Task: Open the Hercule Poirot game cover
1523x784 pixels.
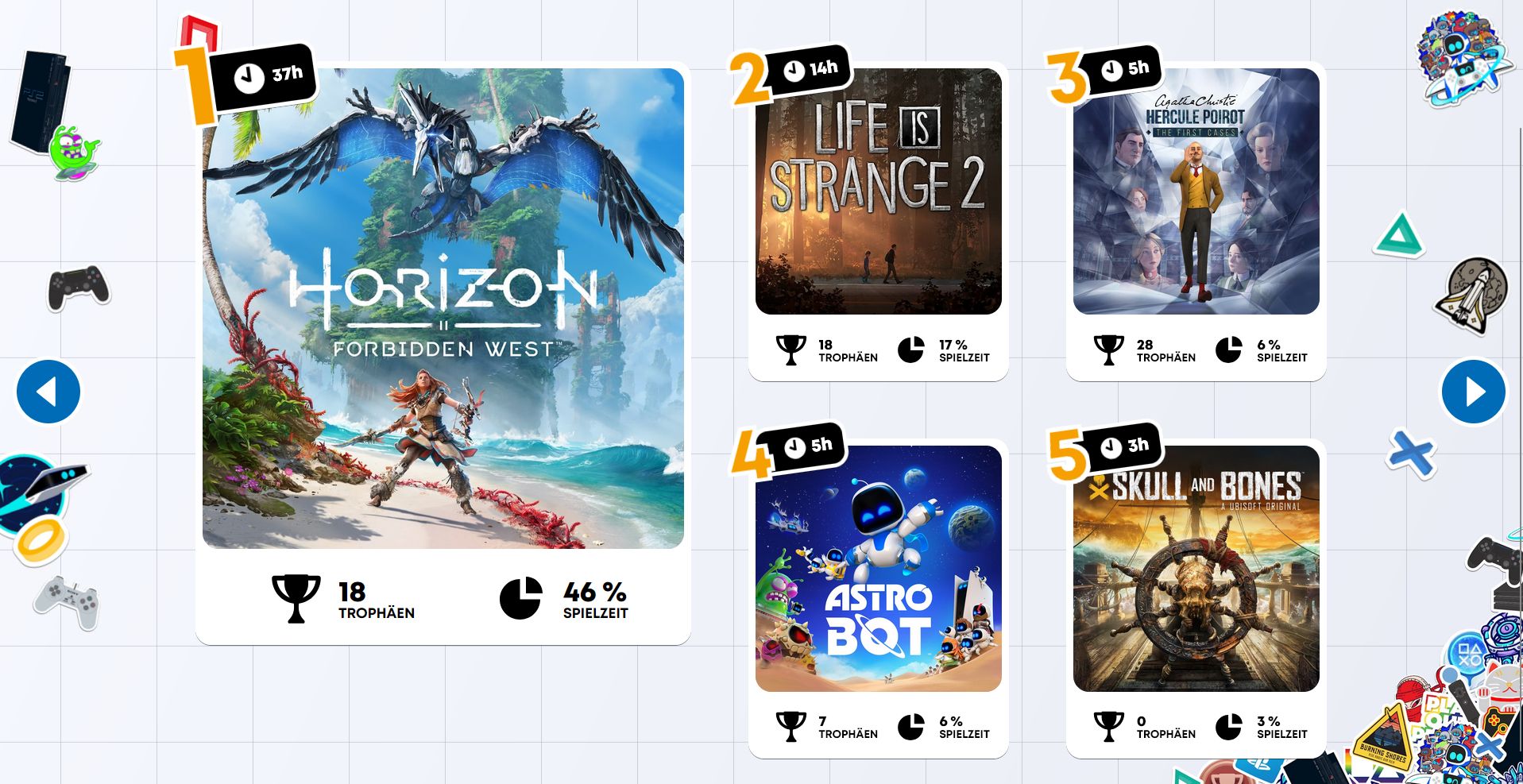Action: pos(1196,191)
